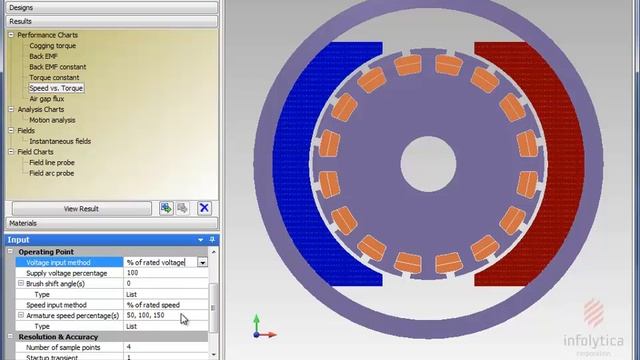Screen dimensions: 640x360
Task: Collapse the Performance Charts tree node
Action: tap(11, 35)
